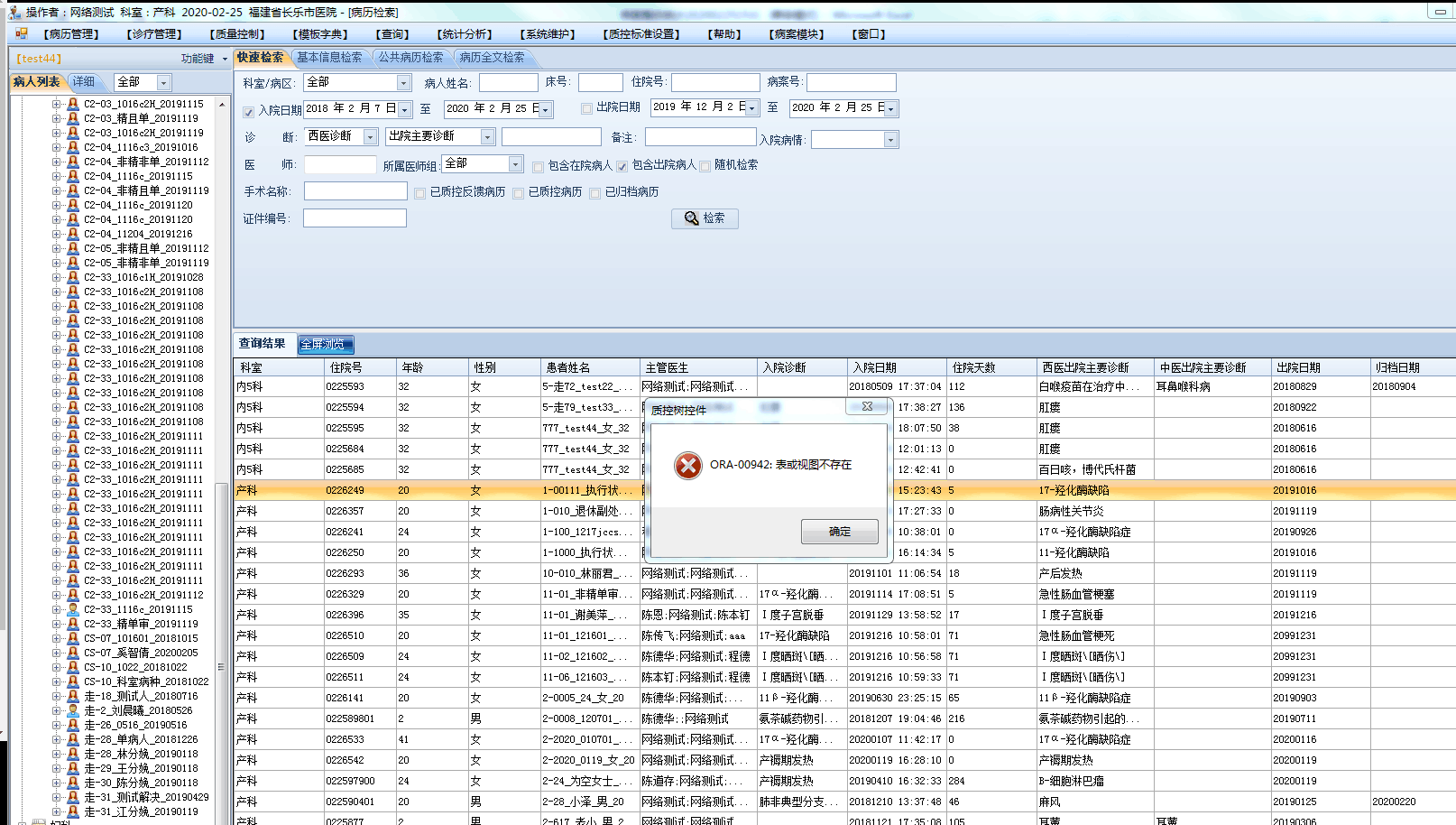Screen dimensions: 1456x825
Task: Tick the 已归档病历 checkbox
Action: point(595,193)
